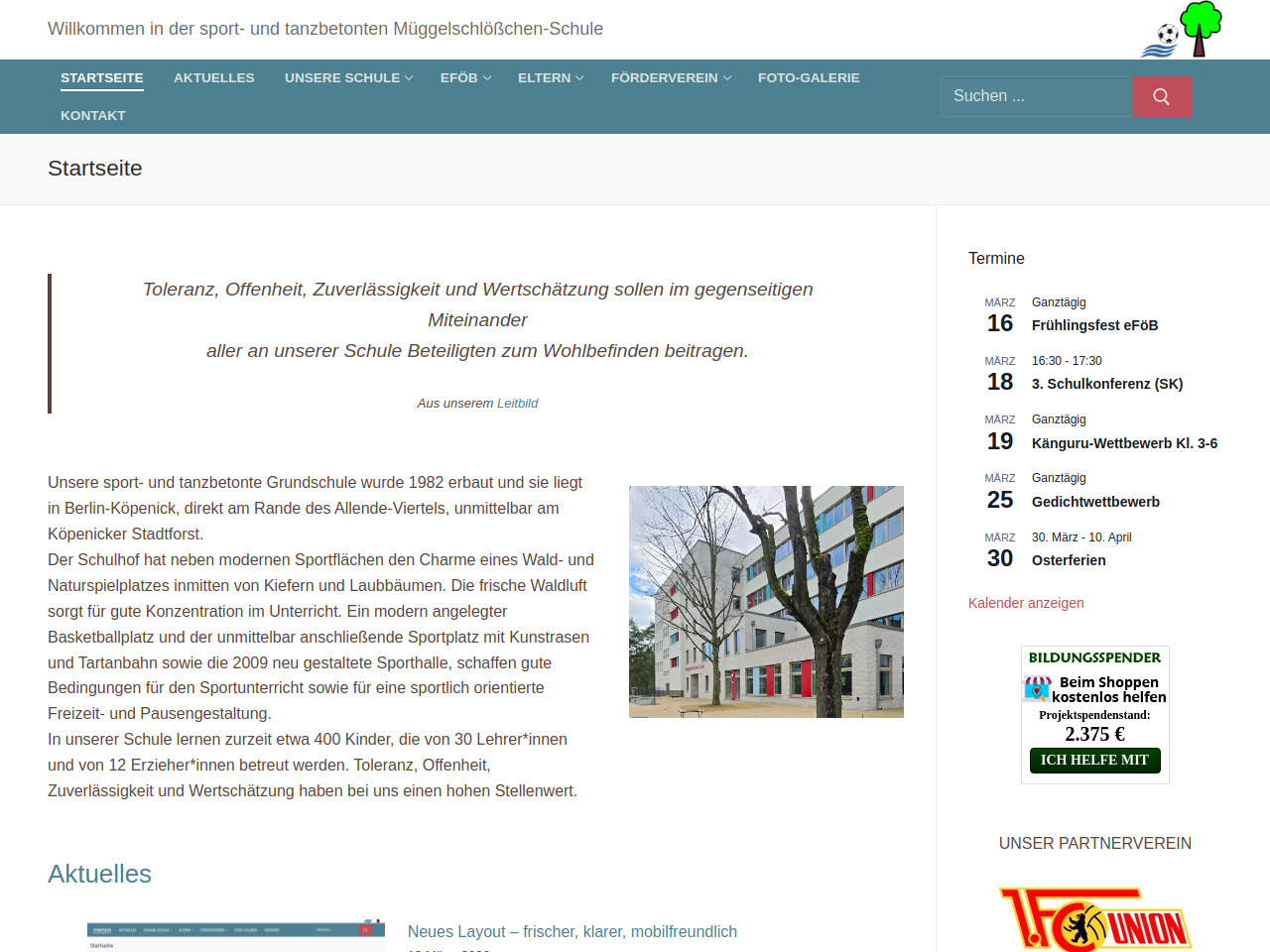Go to the Aktuelles menu page
This screenshot has height=952, width=1270.
(213, 77)
